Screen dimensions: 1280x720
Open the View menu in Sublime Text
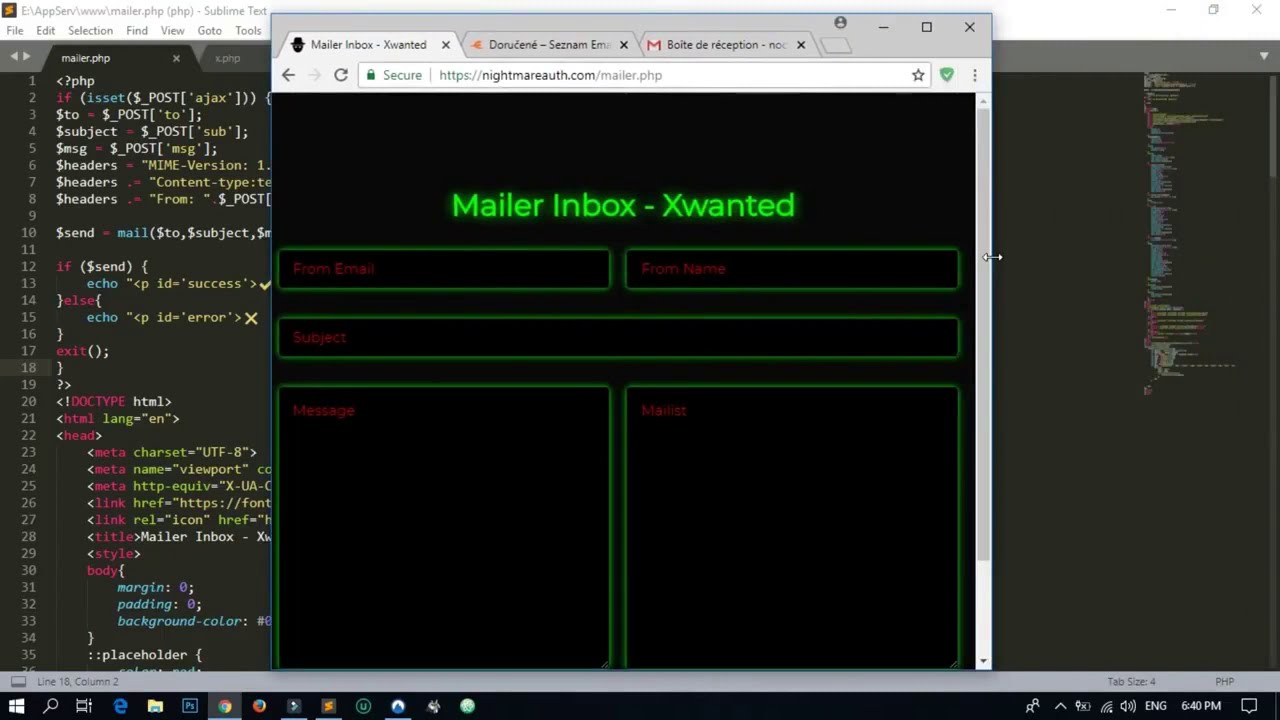(173, 31)
